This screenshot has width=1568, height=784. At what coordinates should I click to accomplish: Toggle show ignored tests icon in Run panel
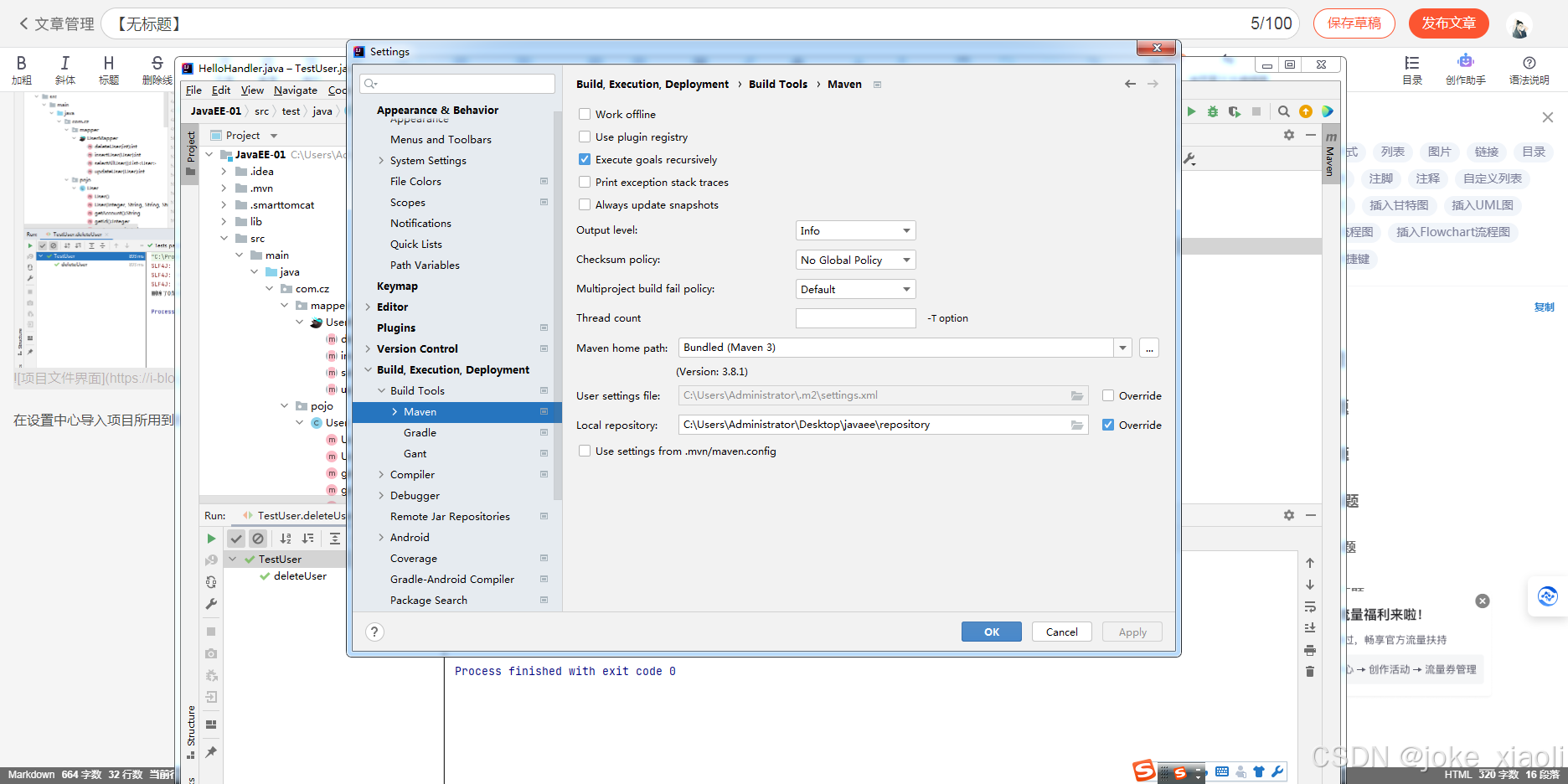(258, 539)
